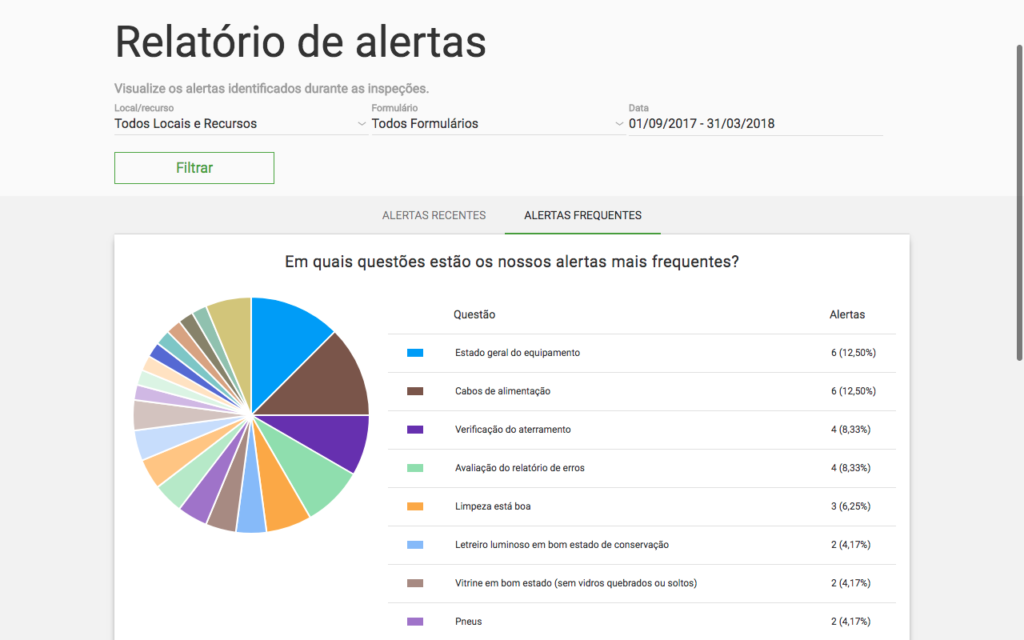Click the orange legend square for Limpeza está boa
Image resolution: width=1024 pixels, height=640 pixels.
415,506
